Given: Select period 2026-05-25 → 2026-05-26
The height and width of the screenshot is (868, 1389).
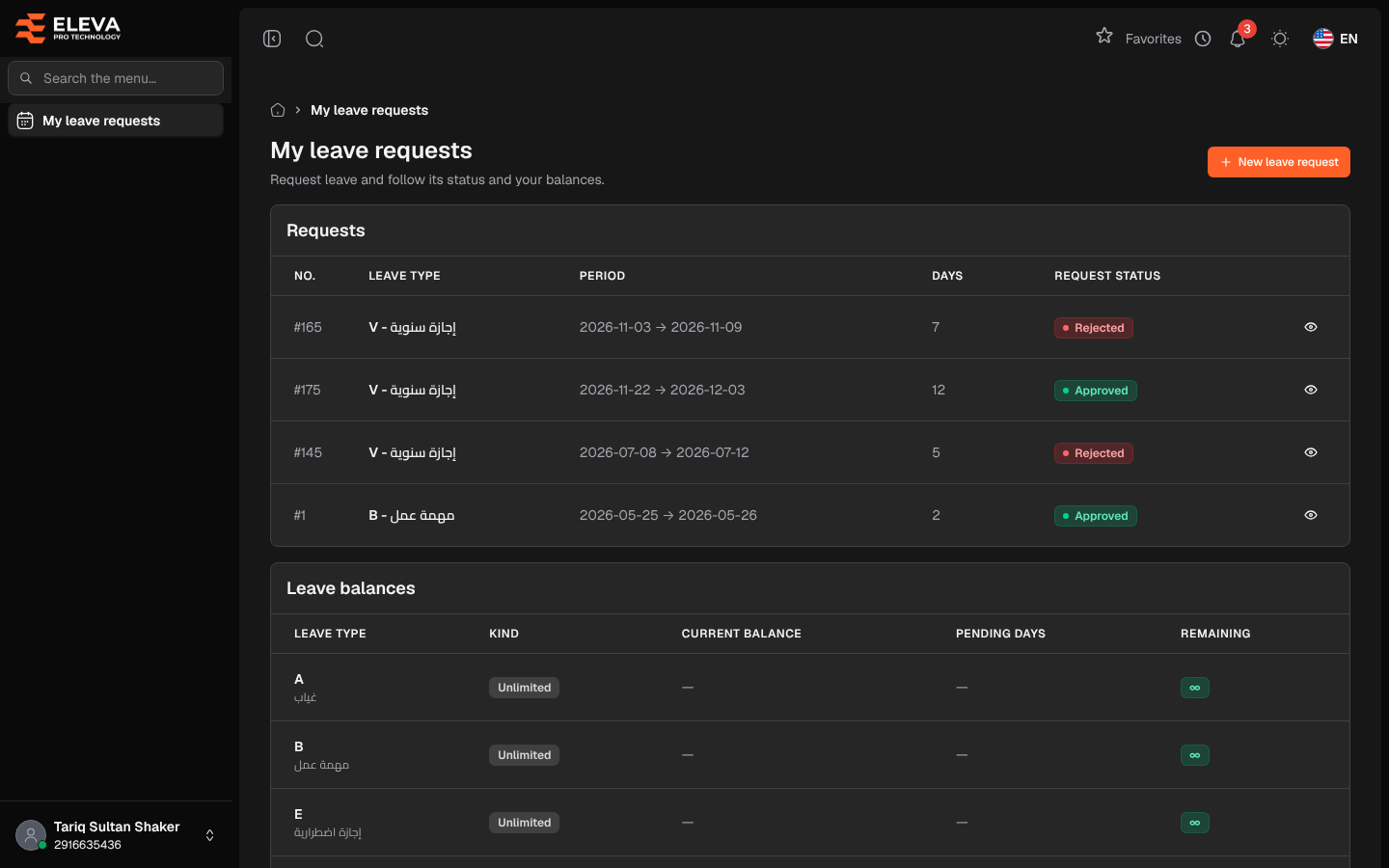Looking at the screenshot, I should coord(668,515).
